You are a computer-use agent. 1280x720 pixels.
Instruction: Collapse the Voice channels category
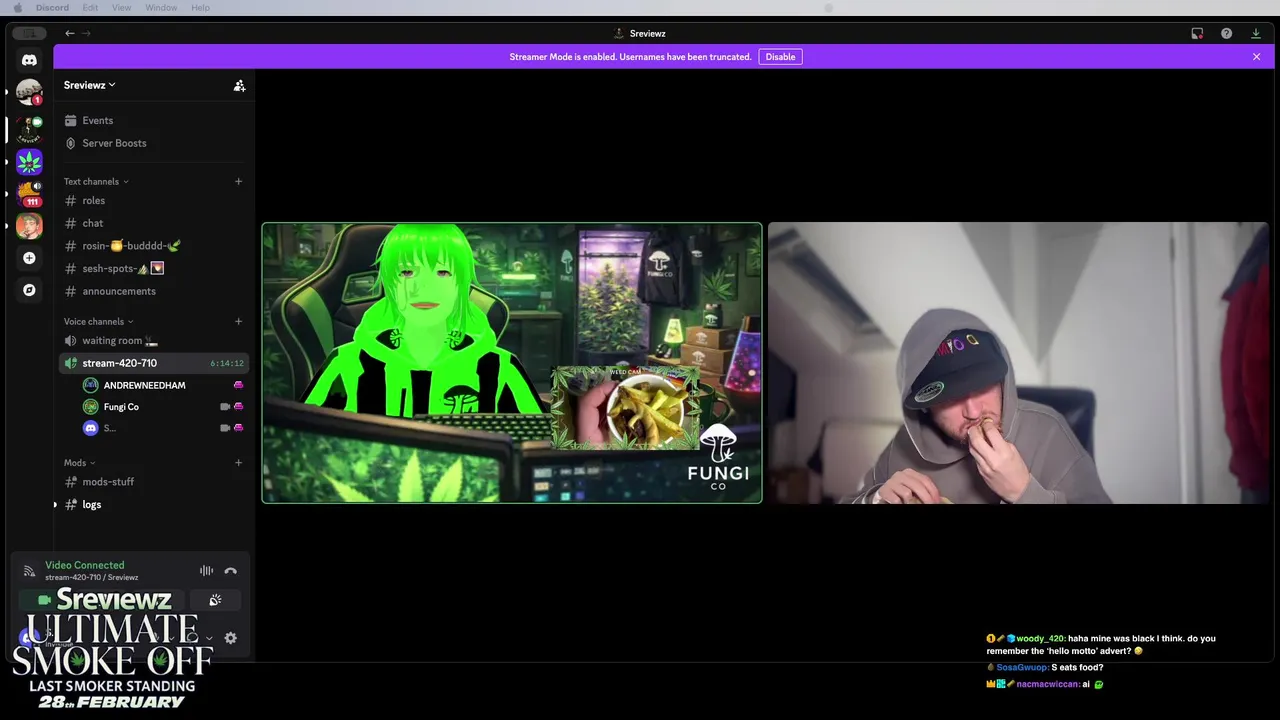pos(98,321)
